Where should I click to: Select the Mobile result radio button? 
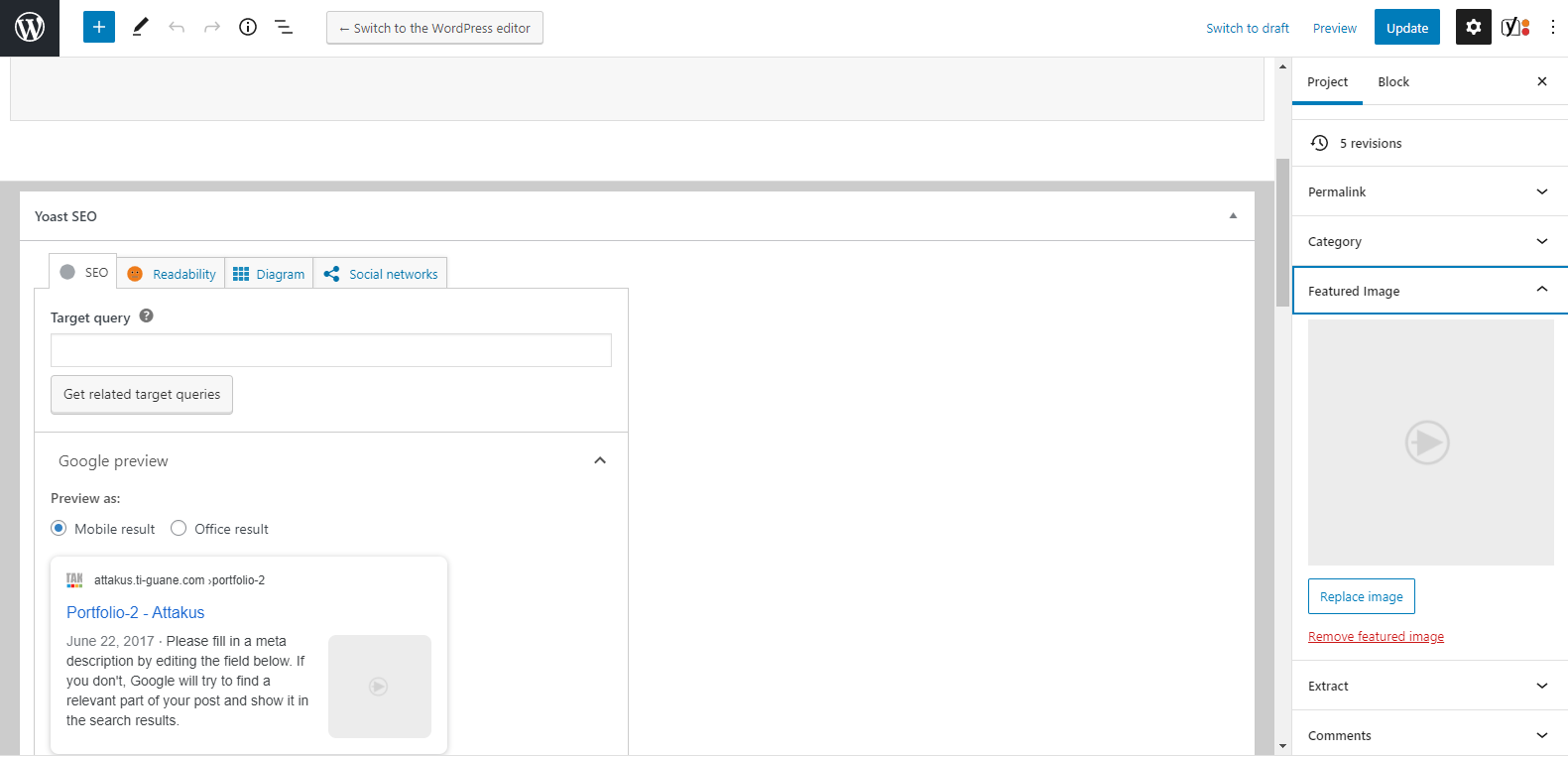point(59,529)
